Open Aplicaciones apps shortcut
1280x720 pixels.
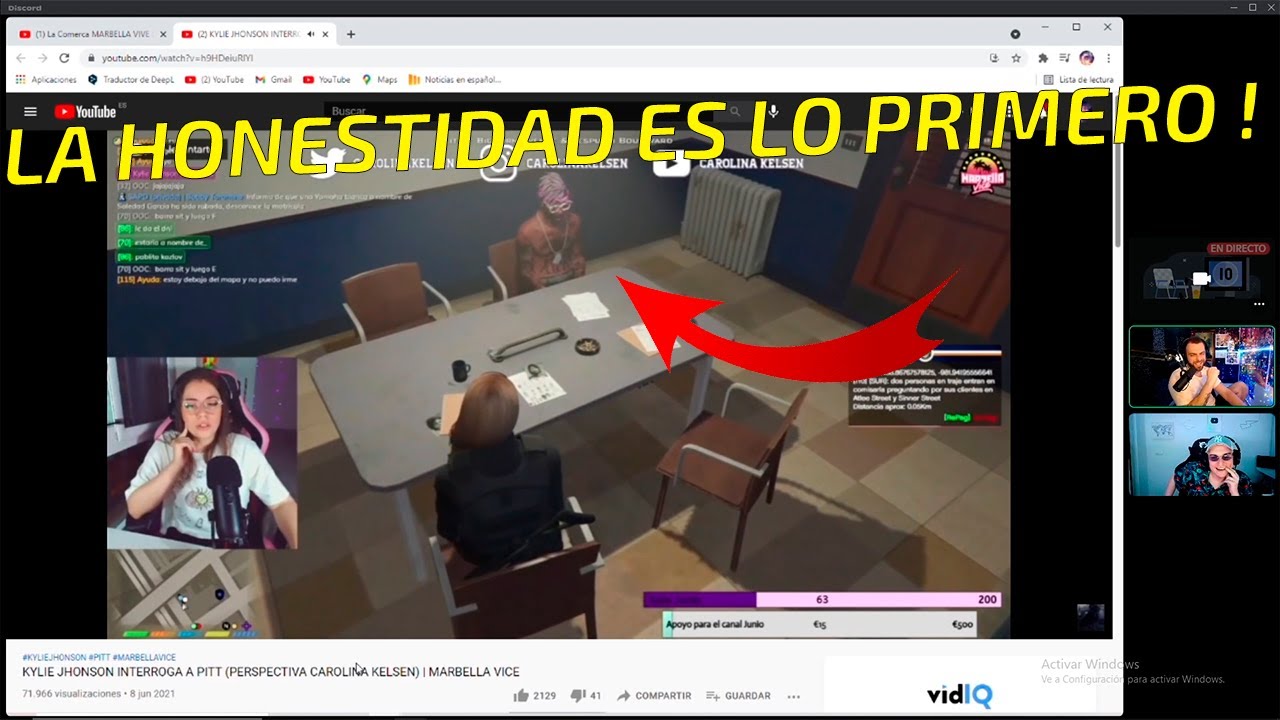point(46,80)
